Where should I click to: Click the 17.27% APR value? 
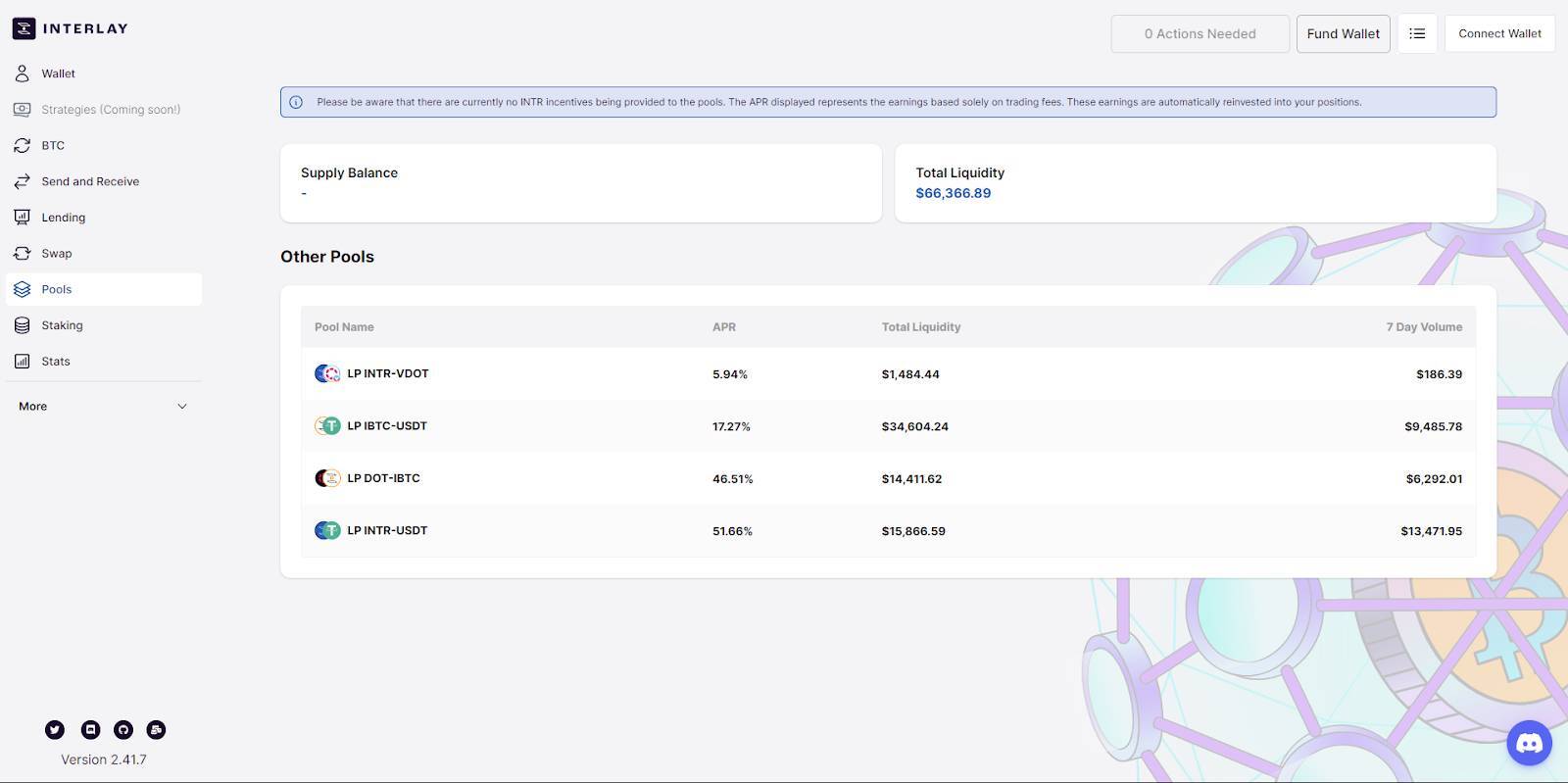(731, 426)
